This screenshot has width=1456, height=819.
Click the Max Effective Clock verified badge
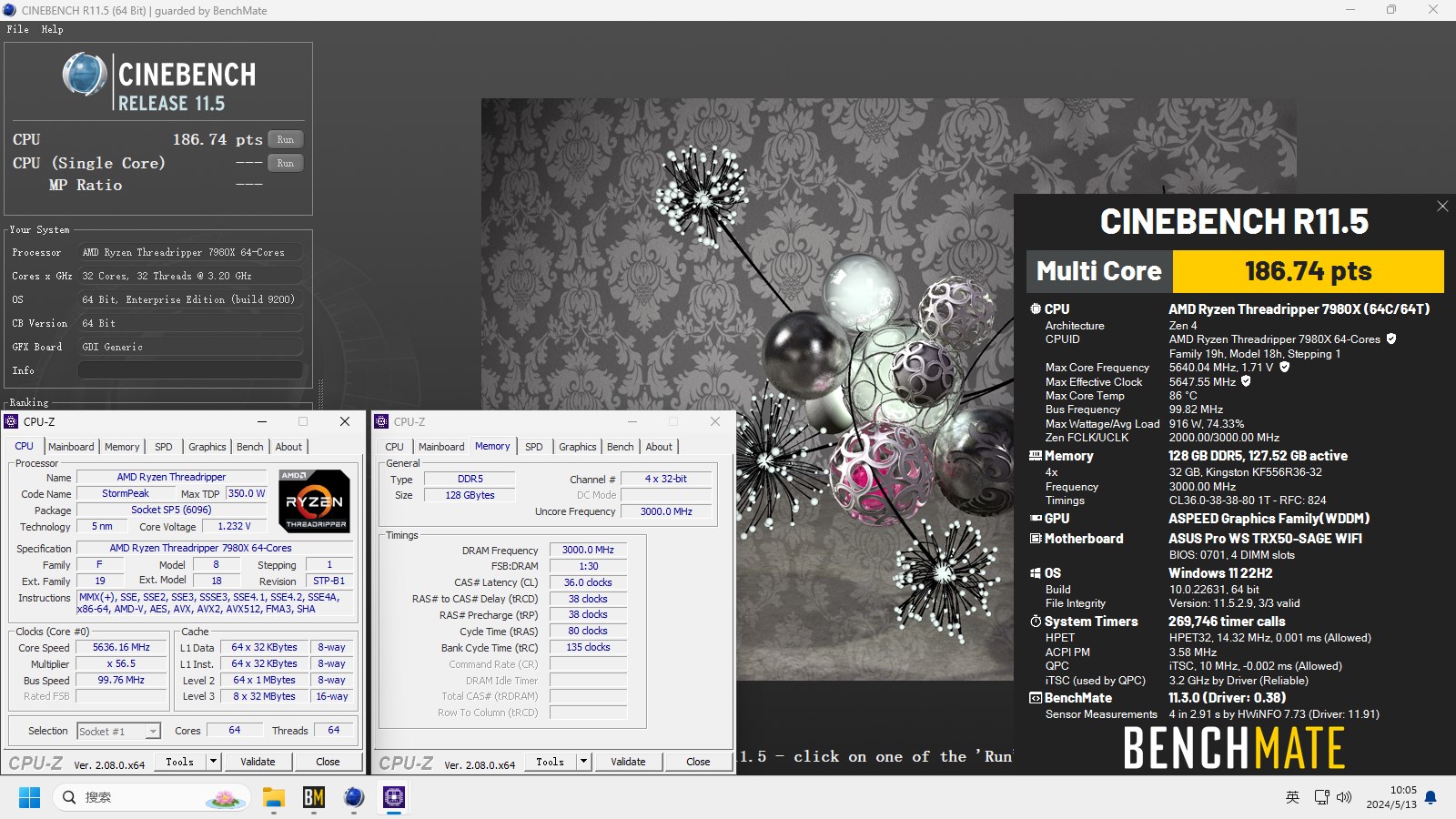1246,381
